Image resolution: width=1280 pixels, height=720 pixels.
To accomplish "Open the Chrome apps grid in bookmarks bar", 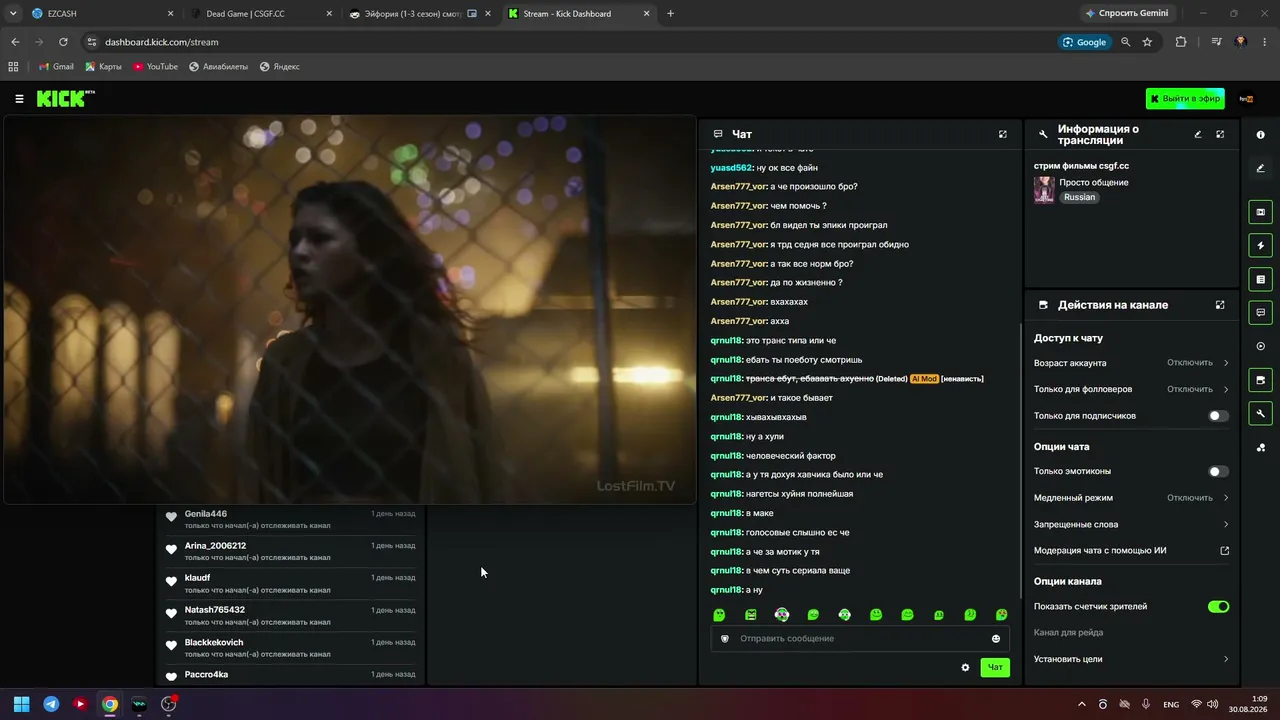I will click(x=13, y=67).
